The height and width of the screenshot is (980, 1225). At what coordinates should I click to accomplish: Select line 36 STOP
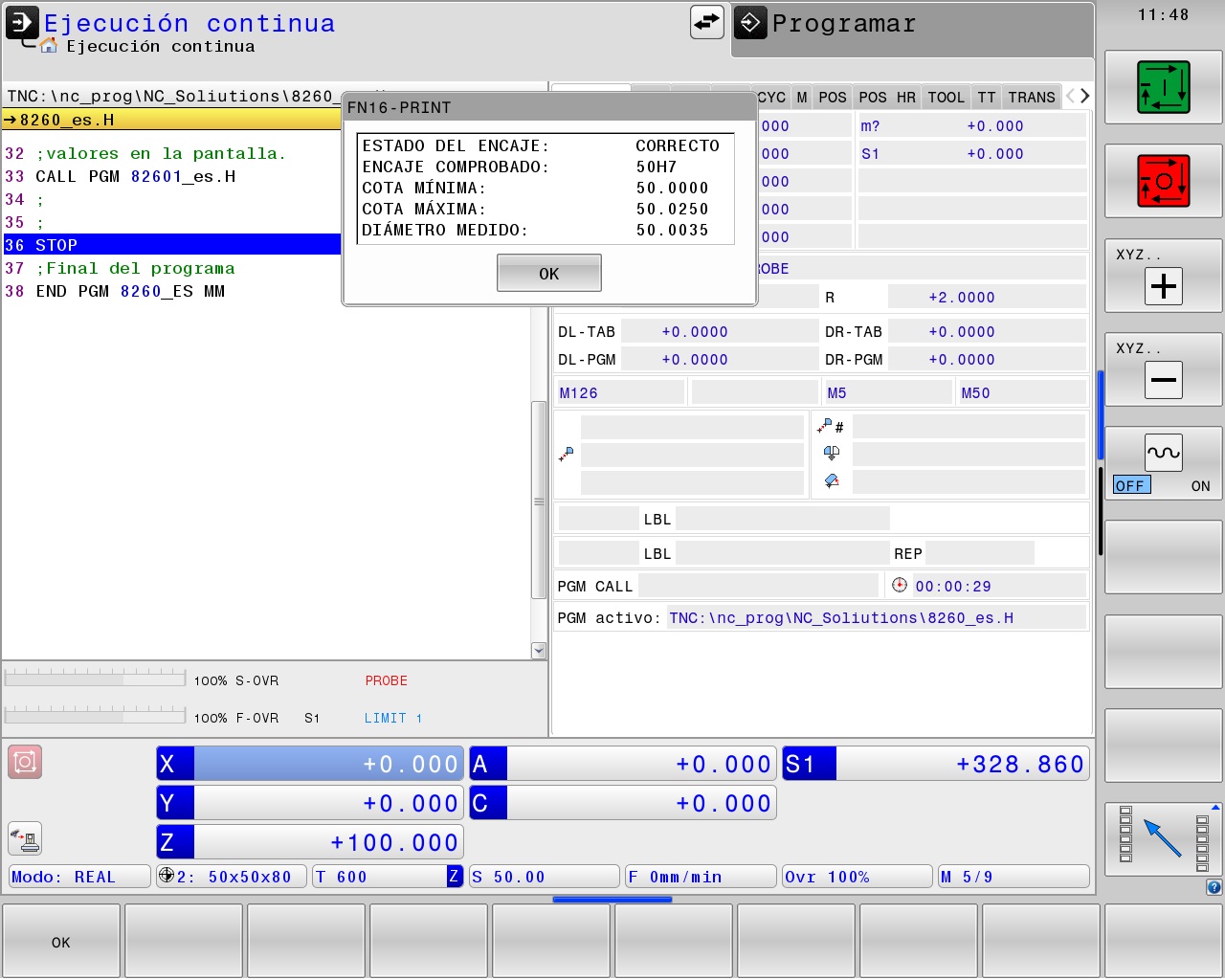pyautogui.click(x=172, y=245)
